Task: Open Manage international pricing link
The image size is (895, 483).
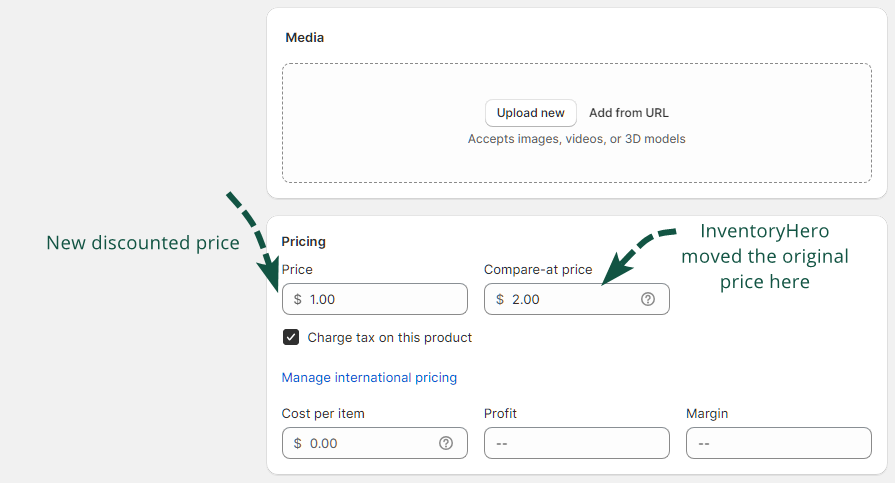Action: pos(369,377)
